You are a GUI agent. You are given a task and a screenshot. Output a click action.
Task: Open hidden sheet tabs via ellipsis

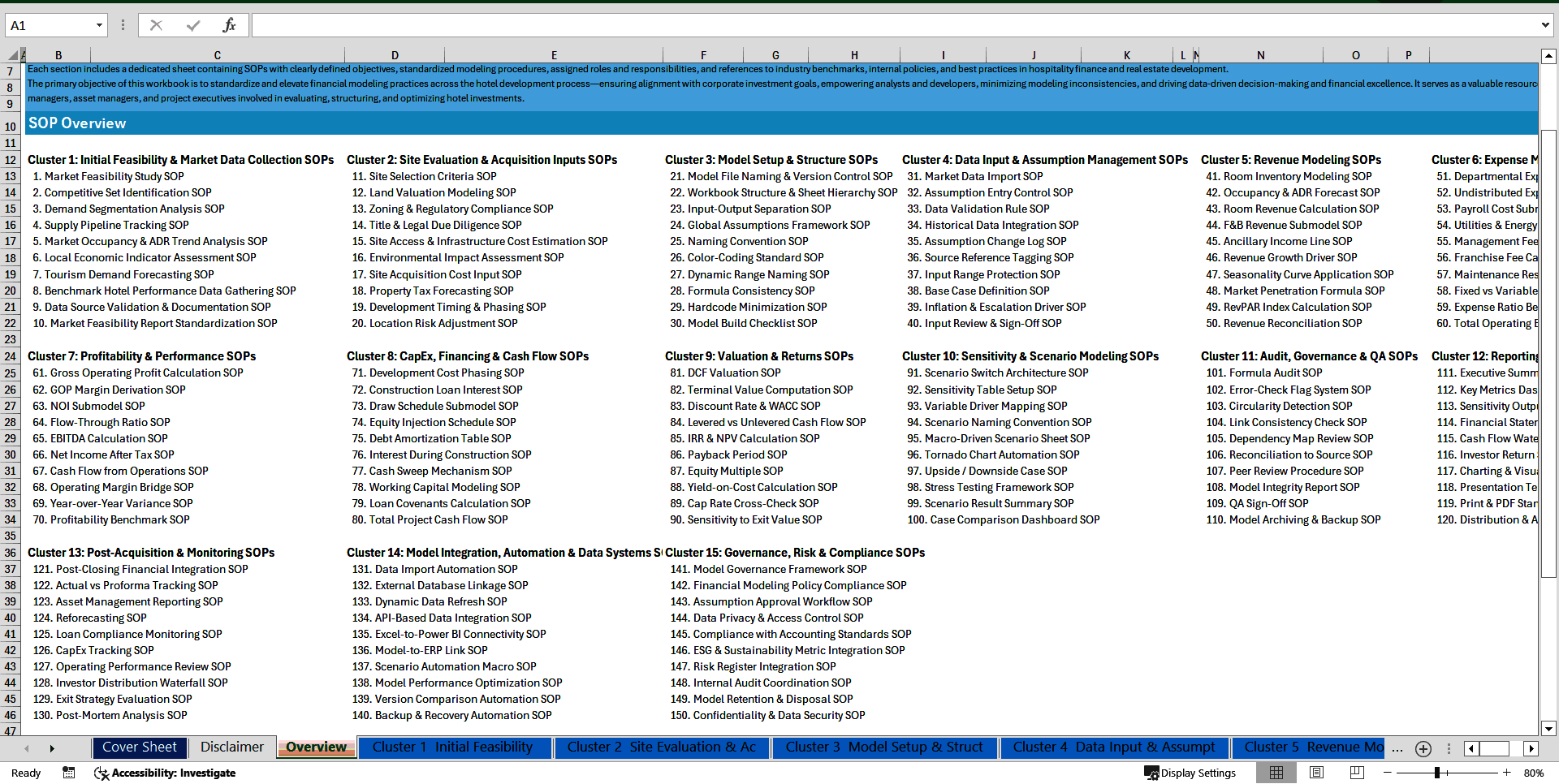coord(1397,748)
